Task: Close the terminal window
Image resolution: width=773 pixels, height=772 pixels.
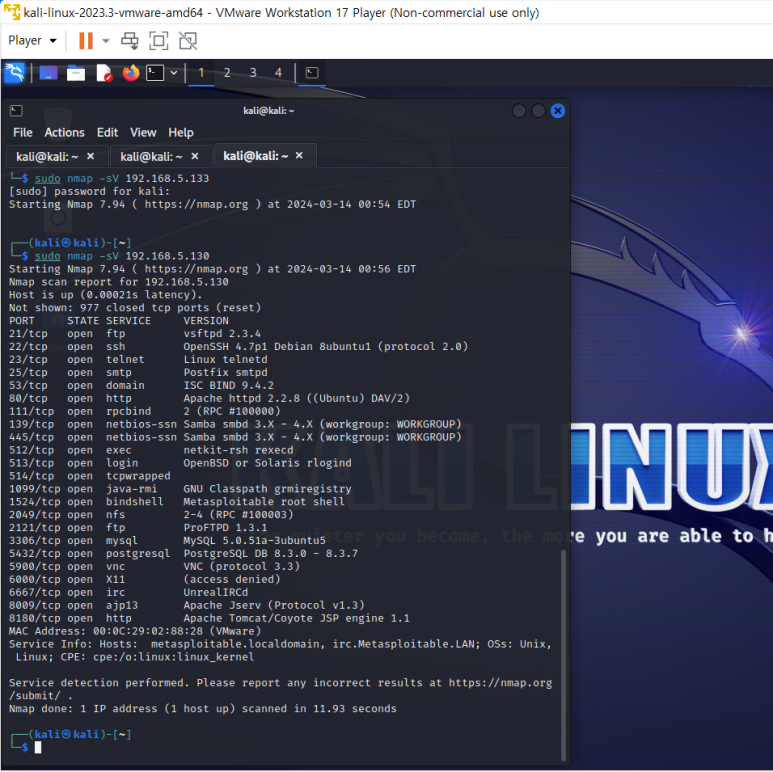Action: [x=558, y=110]
